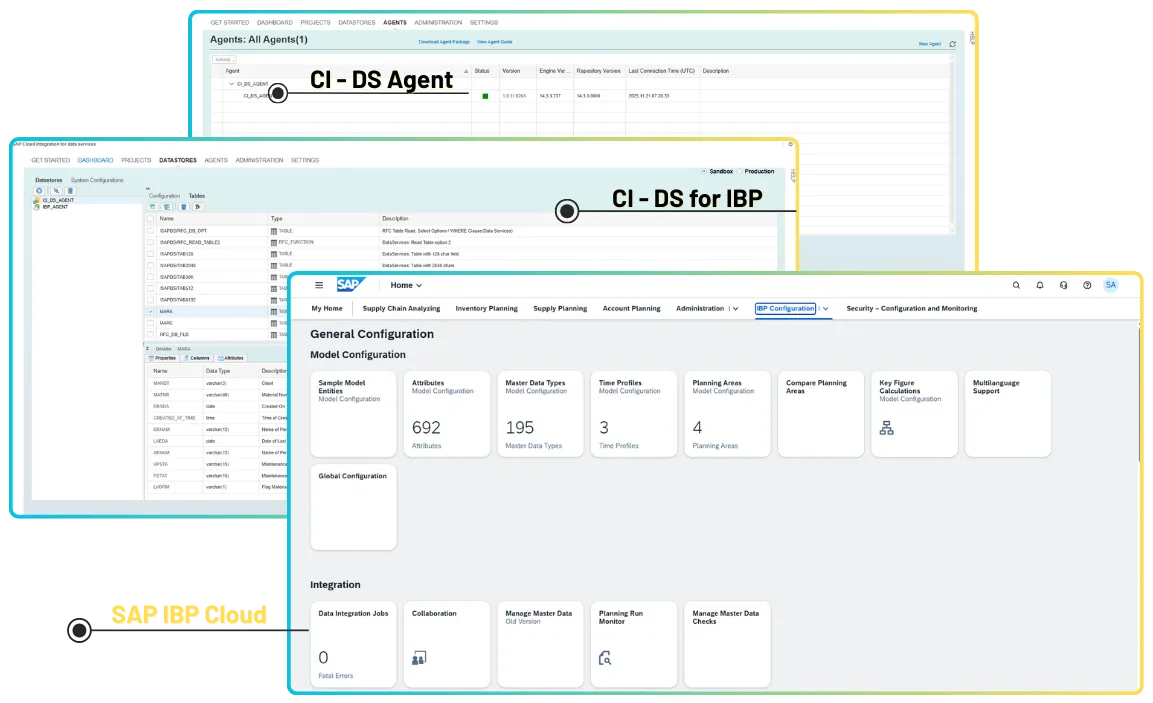Open the IBP Configuration tab dropdown chevron

point(825,308)
